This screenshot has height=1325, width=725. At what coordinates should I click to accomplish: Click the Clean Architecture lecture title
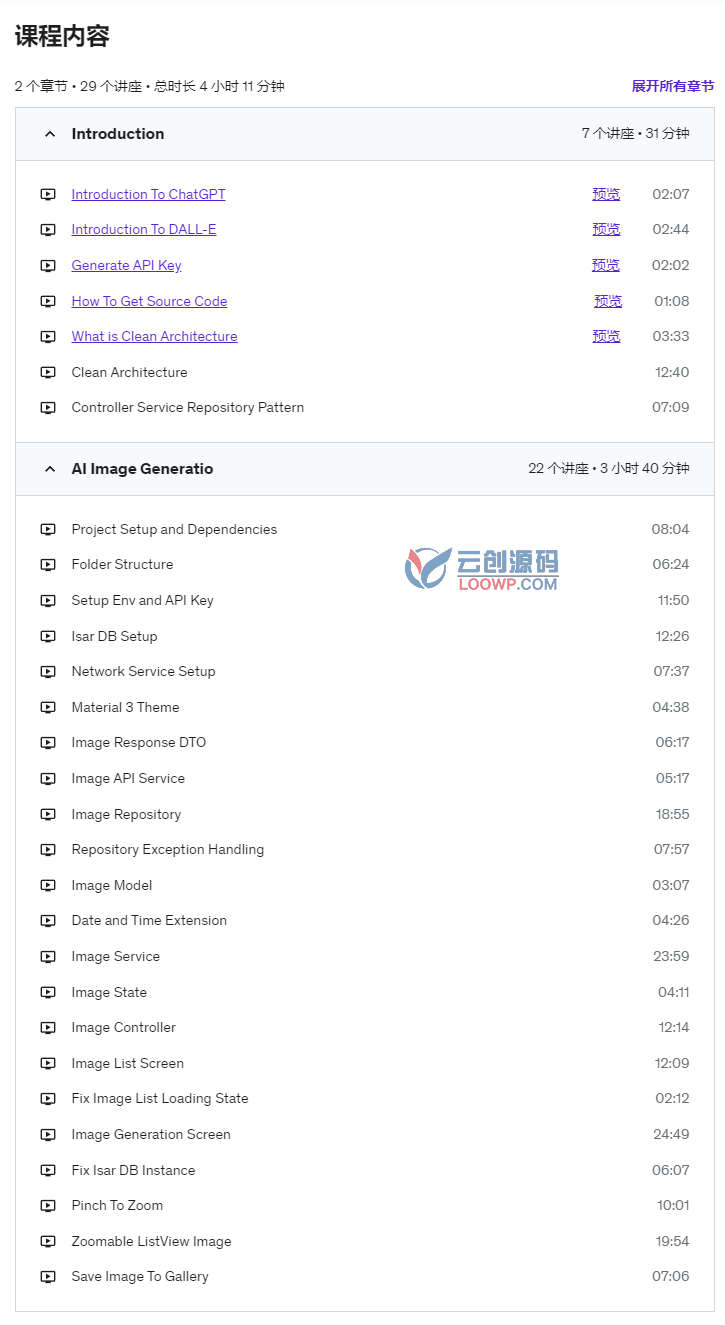[129, 372]
